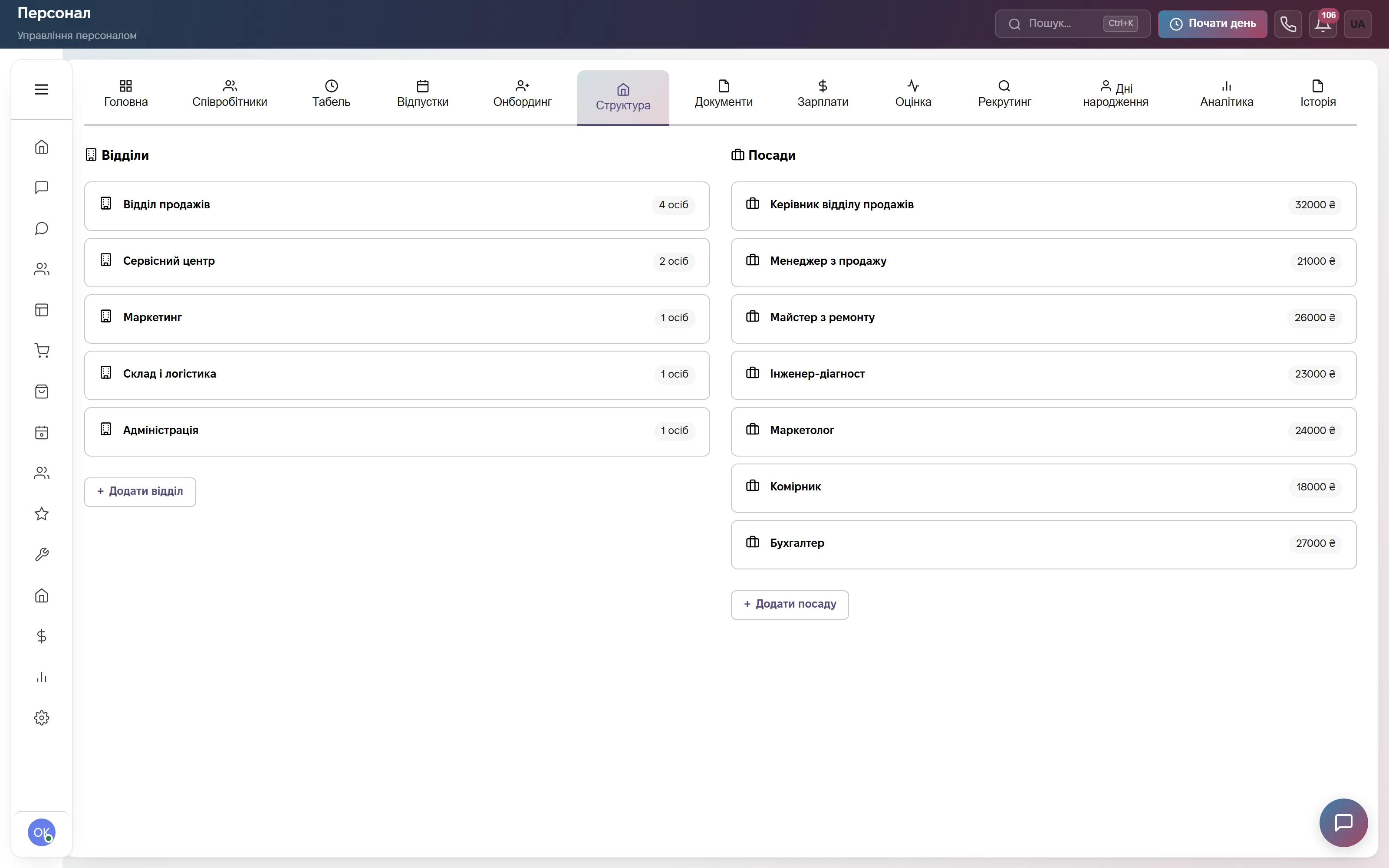This screenshot has width=1389, height=868.
Task: Open the hamburger menu in sidebar
Action: (x=41, y=89)
